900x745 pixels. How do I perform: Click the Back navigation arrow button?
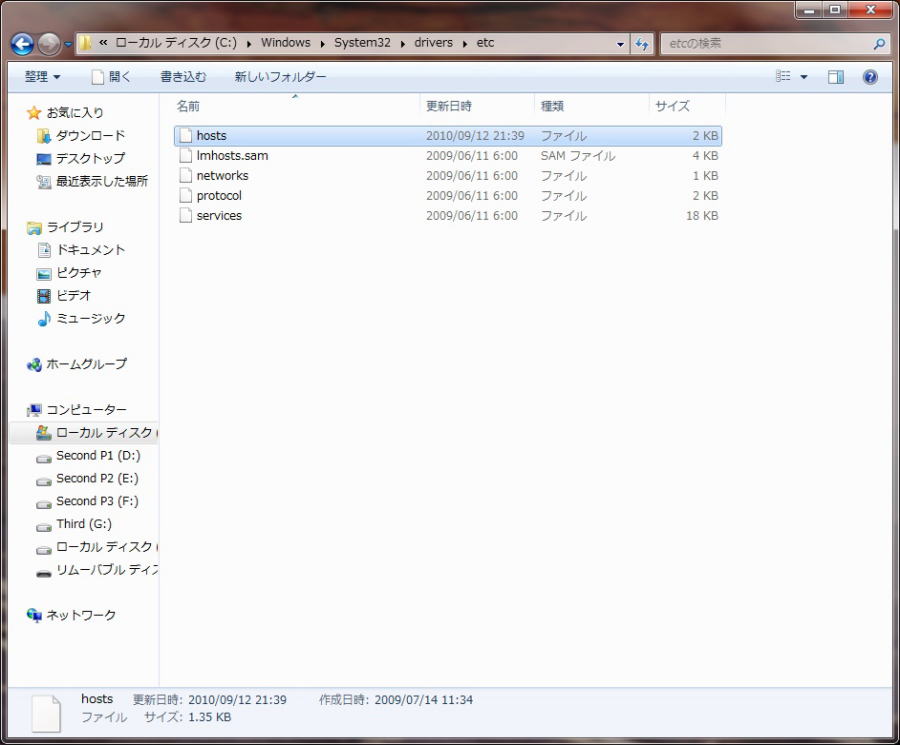(x=22, y=44)
